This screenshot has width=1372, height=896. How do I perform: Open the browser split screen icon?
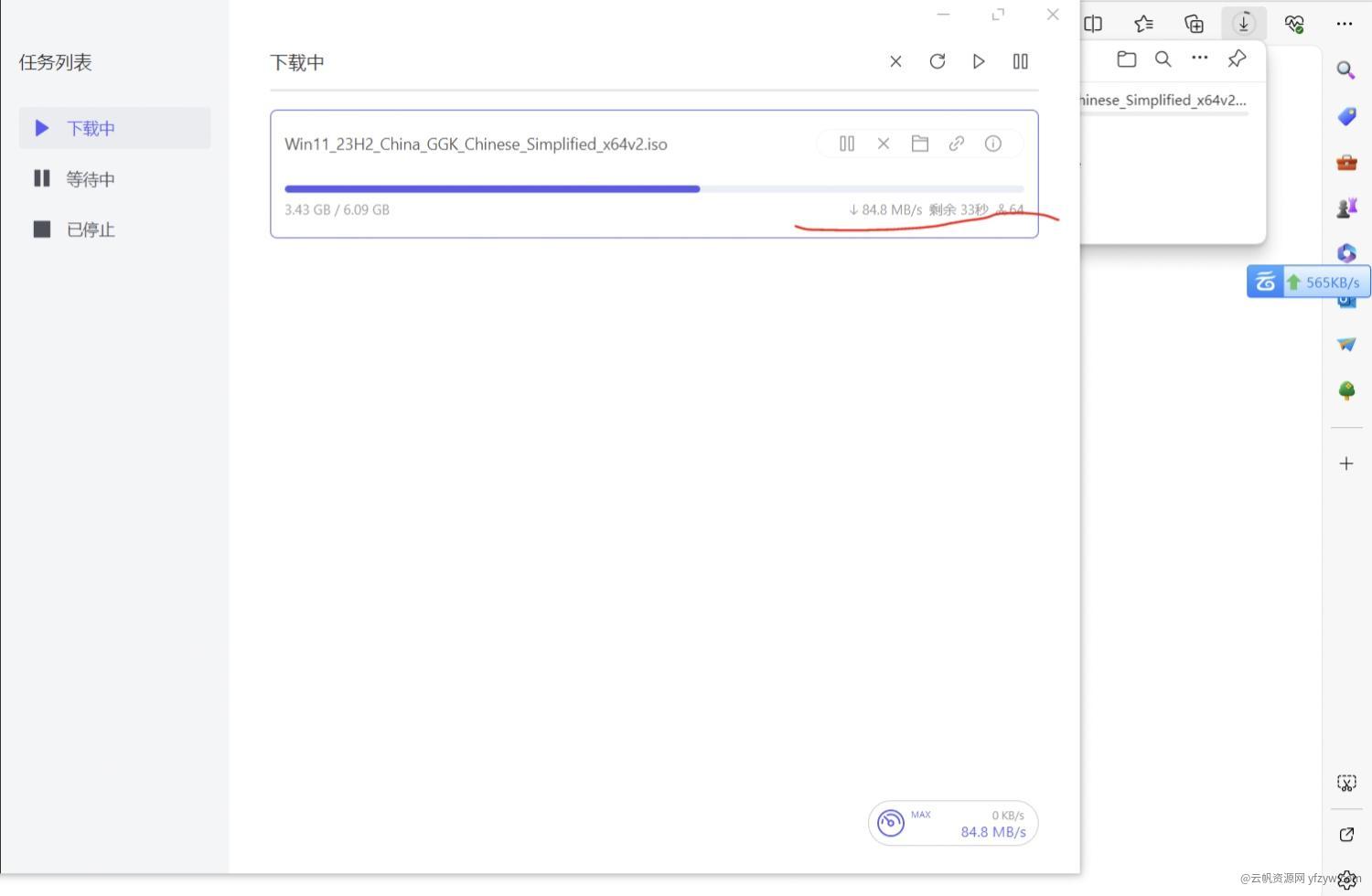pyautogui.click(x=1093, y=24)
